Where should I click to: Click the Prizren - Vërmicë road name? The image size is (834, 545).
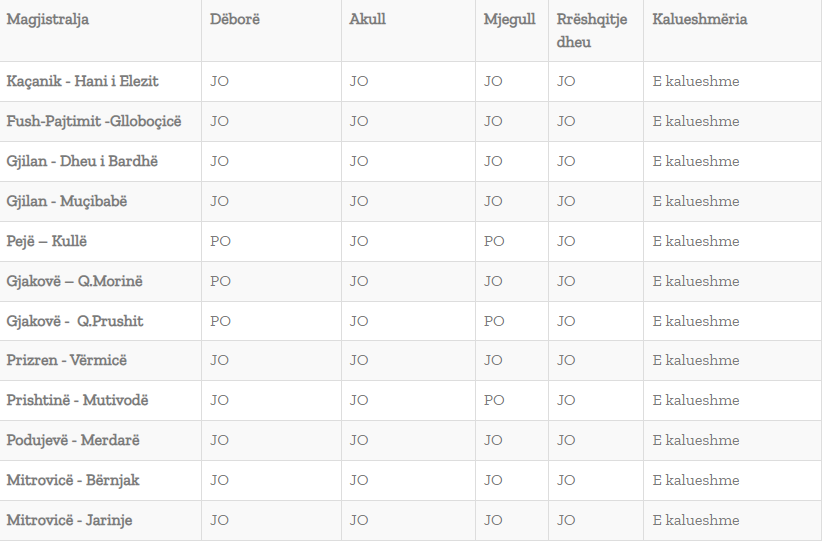66,360
